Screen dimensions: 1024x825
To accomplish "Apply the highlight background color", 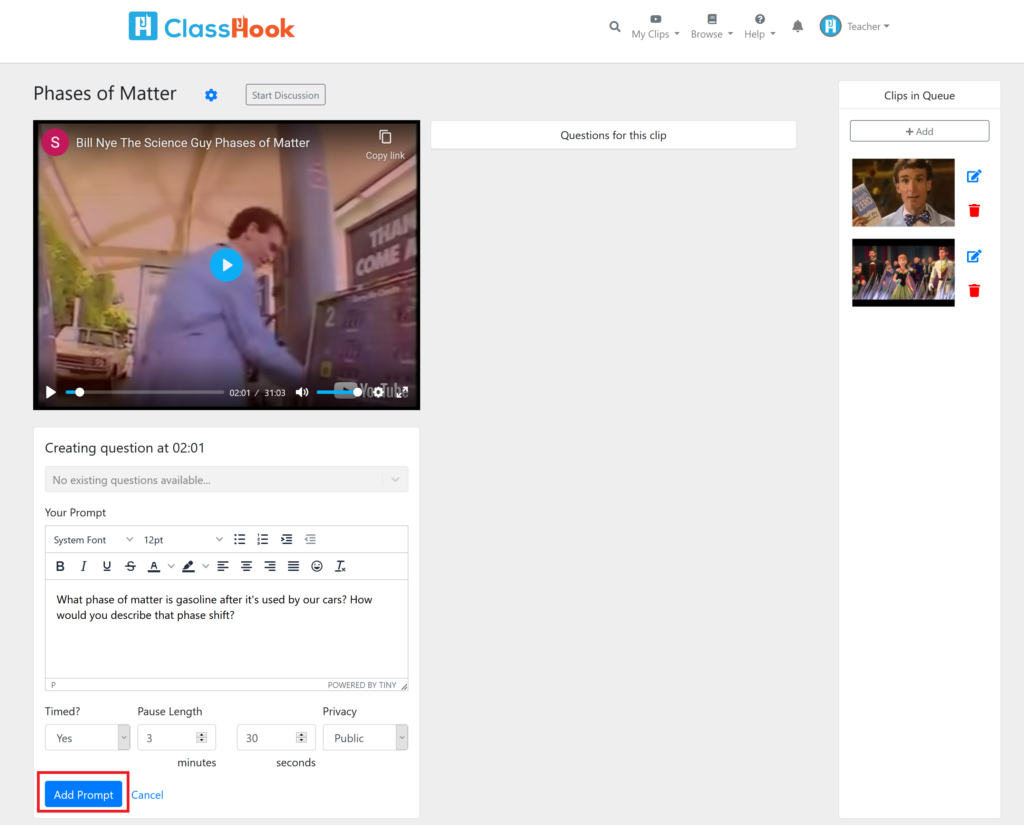I will 188,566.
